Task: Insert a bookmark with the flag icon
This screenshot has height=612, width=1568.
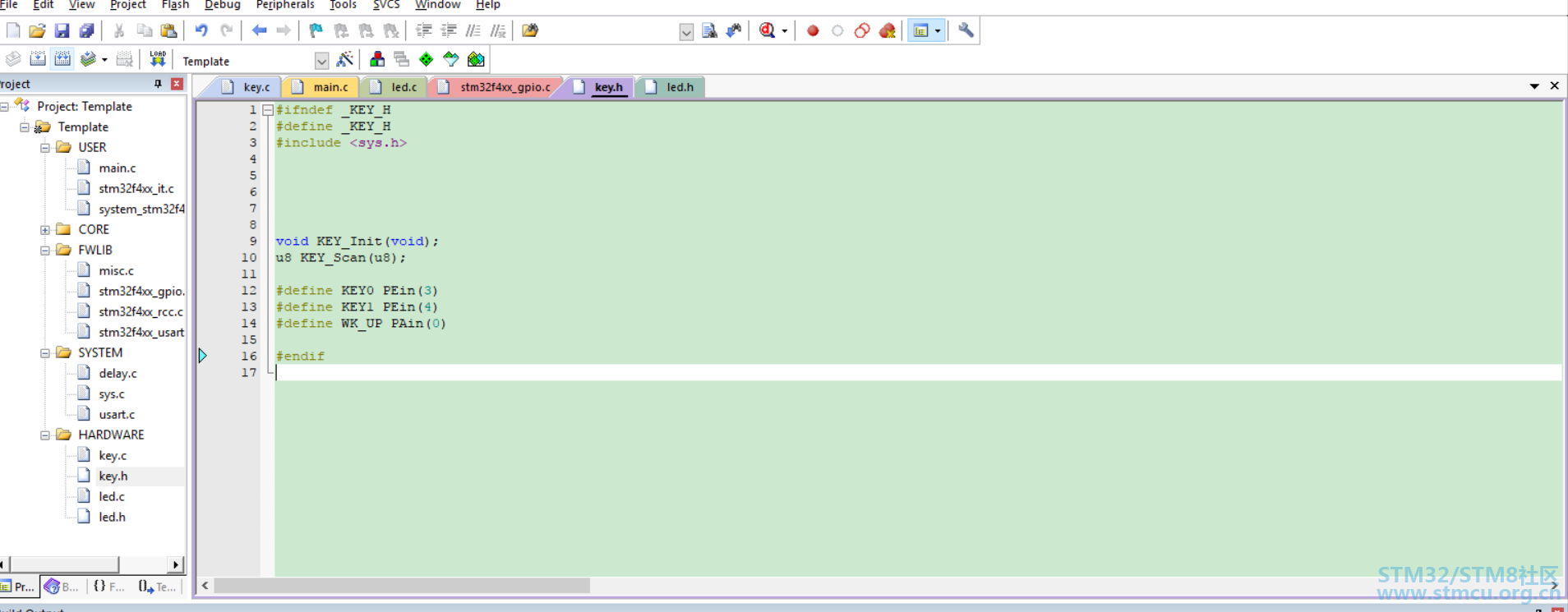Action: (316, 30)
